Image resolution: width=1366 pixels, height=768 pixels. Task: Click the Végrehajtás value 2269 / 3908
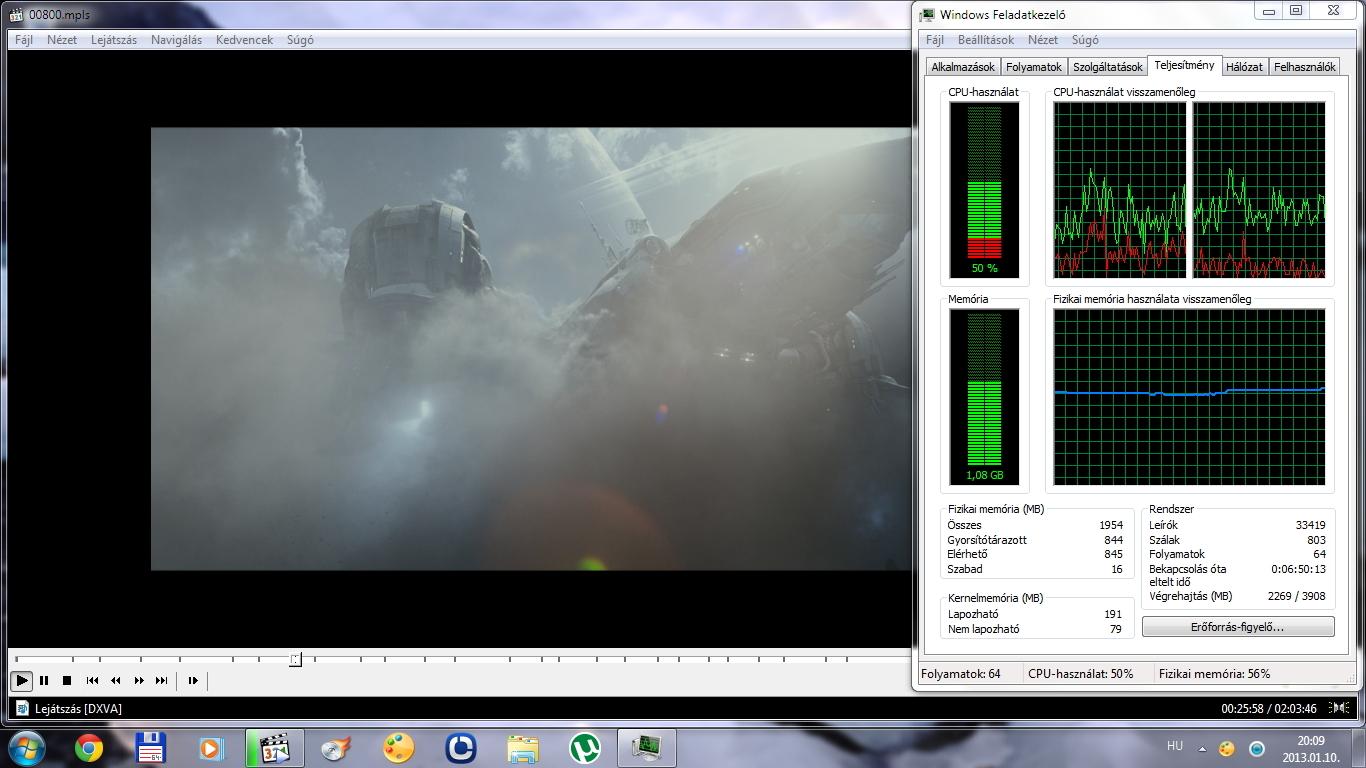[1296, 596]
